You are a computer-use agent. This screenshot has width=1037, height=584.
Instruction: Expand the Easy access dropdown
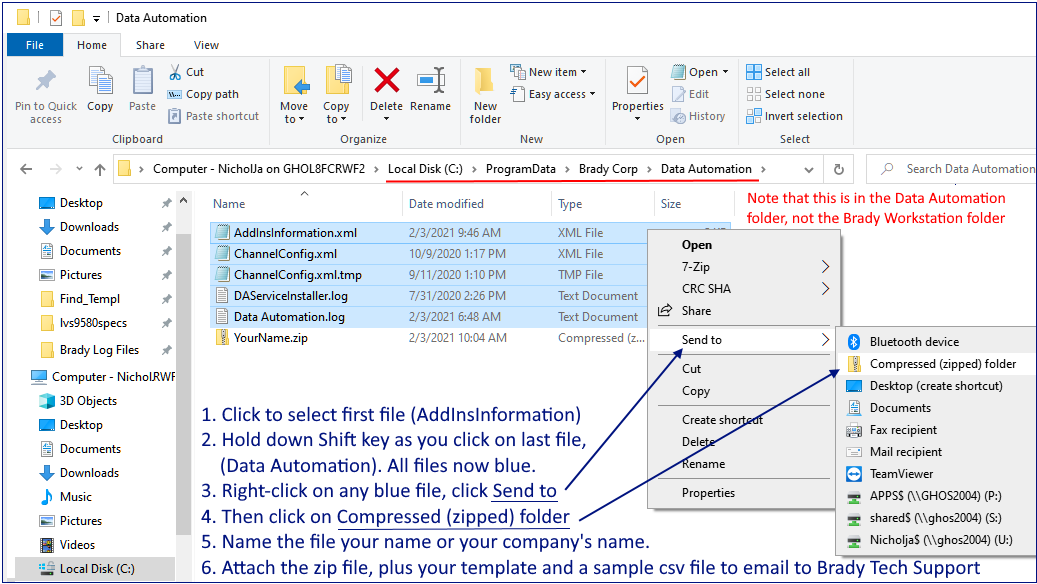coord(592,94)
